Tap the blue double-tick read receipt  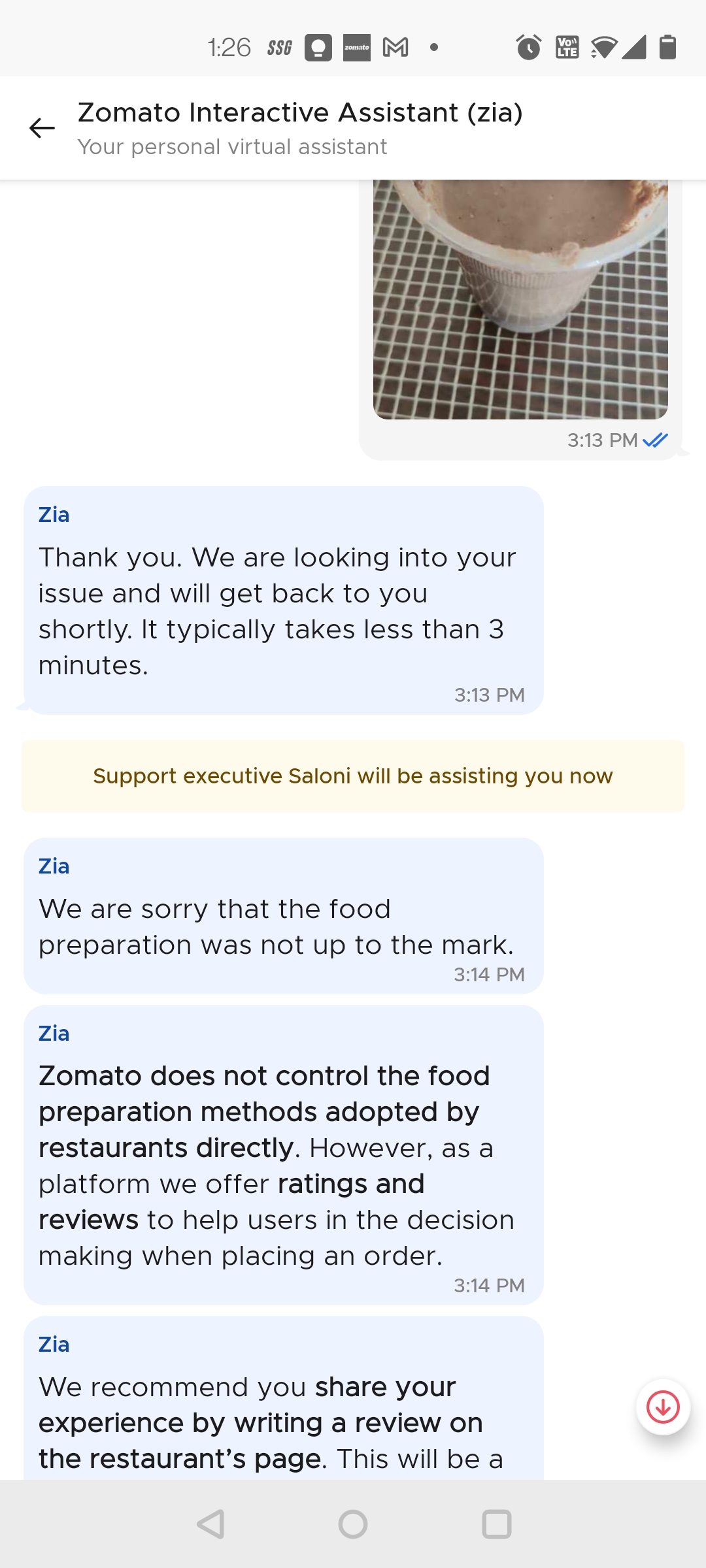click(x=655, y=440)
